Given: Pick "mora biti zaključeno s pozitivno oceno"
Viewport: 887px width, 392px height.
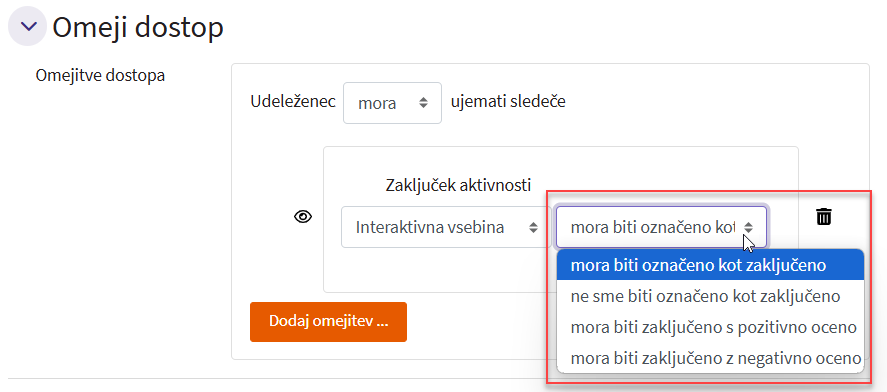Looking at the screenshot, I should (x=711, y=327).
